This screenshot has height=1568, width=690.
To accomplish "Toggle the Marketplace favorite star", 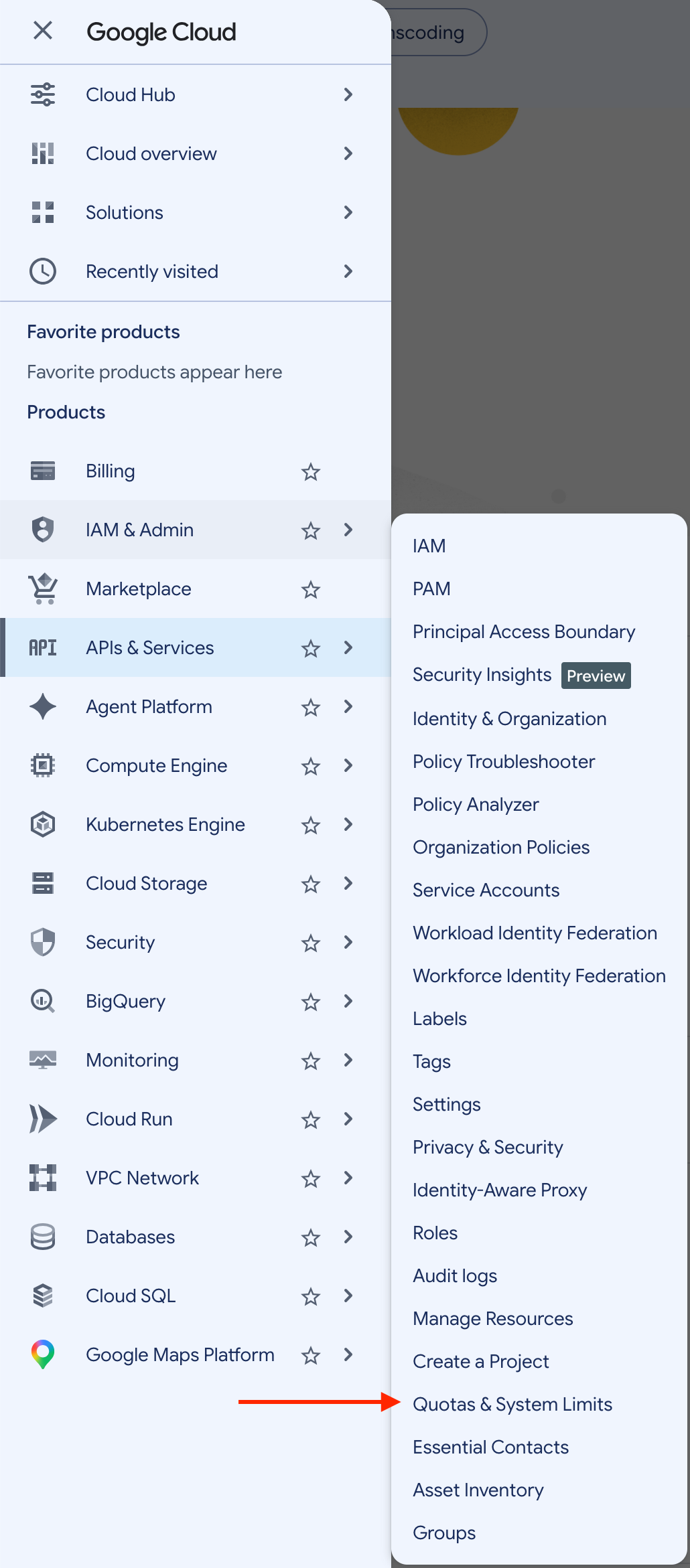I will pos(310,590).
